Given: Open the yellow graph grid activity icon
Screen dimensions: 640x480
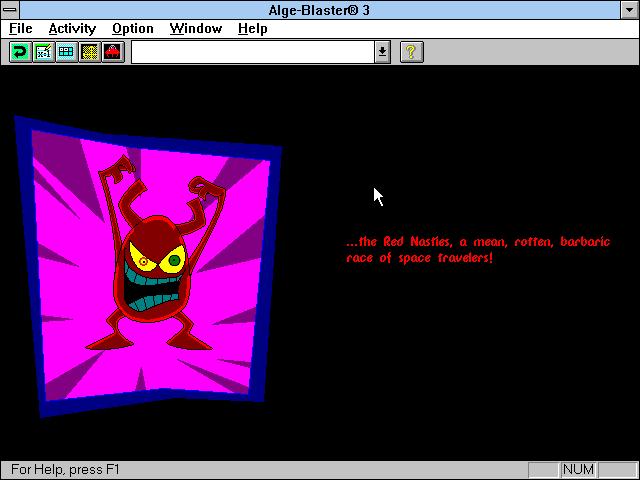Looking at the screenshot, I should coord(90,52).
